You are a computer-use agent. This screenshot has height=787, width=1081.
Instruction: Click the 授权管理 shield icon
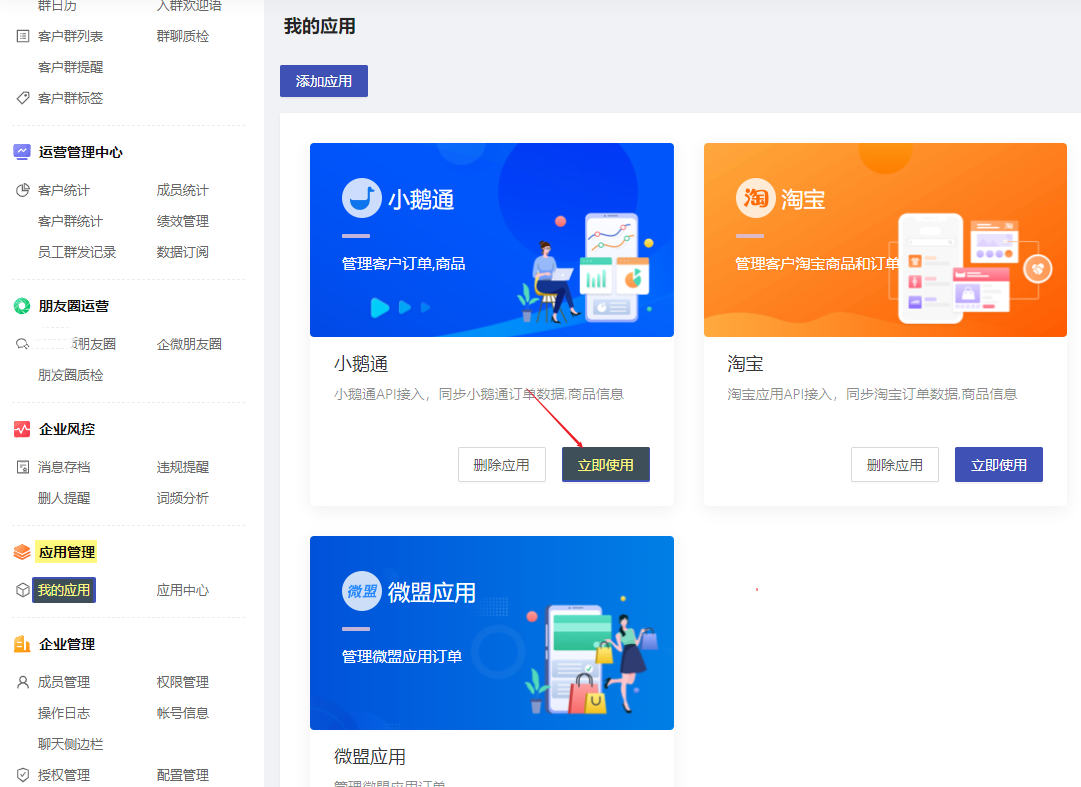click(x=23, y=775)
